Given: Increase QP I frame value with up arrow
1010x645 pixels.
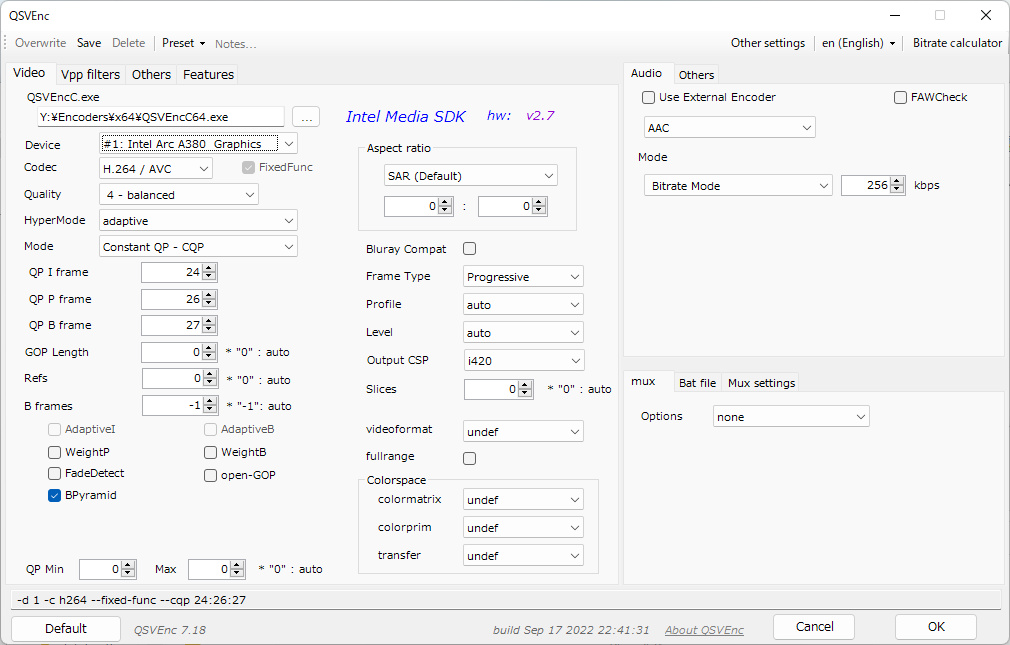Looking at the screenshot, I should click(x=209, y=268).
